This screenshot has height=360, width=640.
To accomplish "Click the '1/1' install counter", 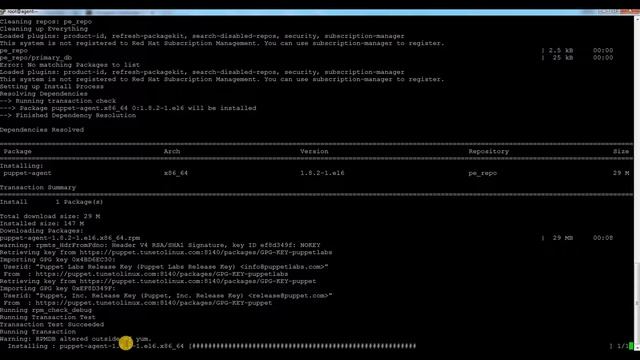I will (622, 346).
